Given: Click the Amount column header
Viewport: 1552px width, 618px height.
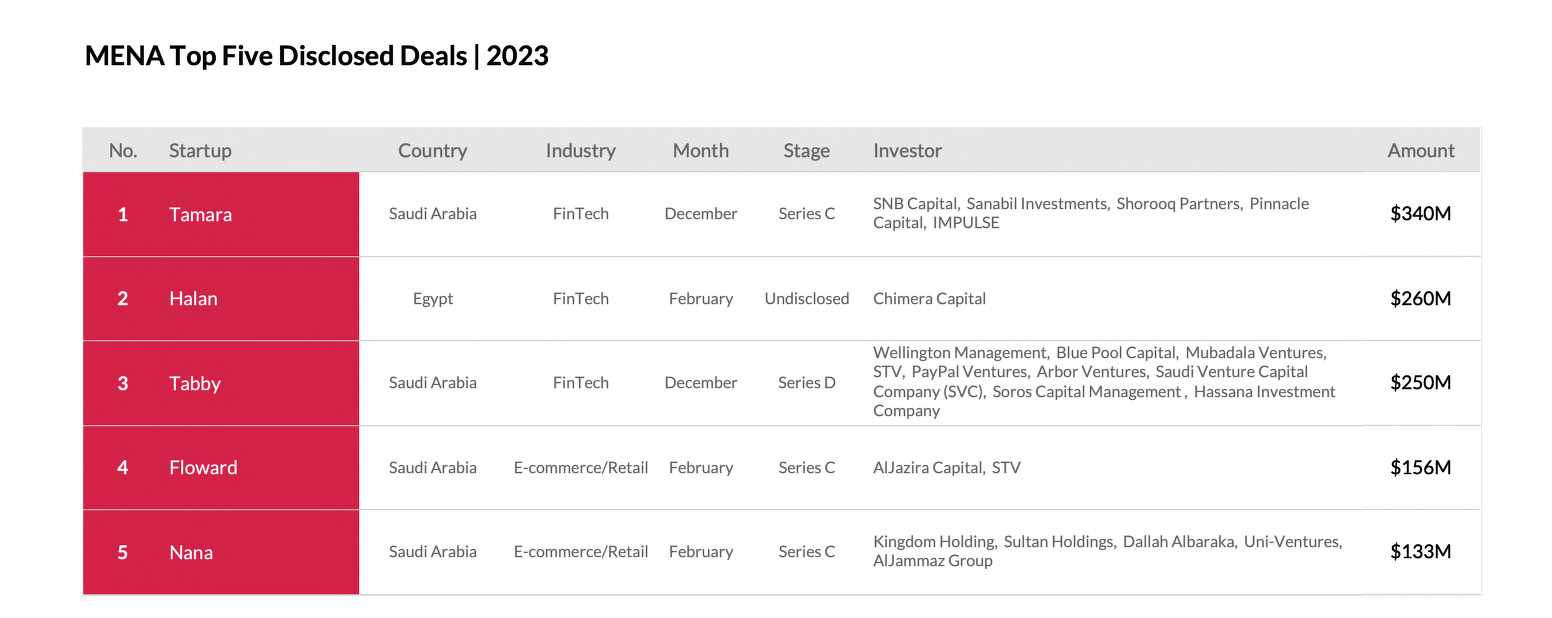Looking at the screenshot, I should coord(1420,151).
